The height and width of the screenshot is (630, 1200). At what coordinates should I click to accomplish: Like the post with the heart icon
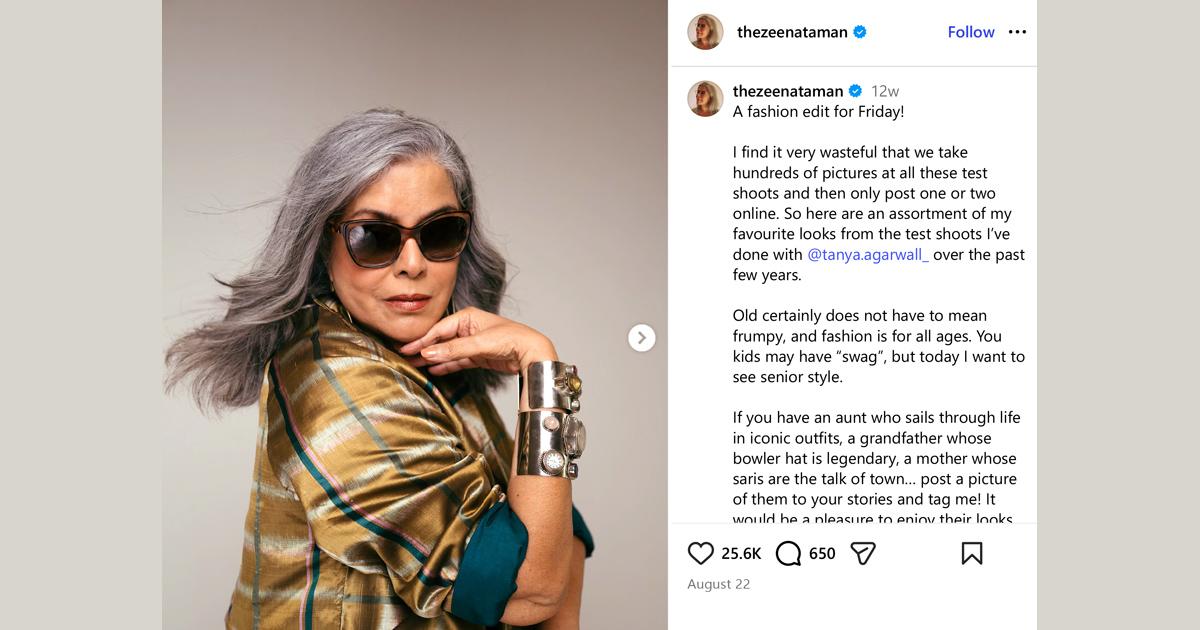click(701, 553)
